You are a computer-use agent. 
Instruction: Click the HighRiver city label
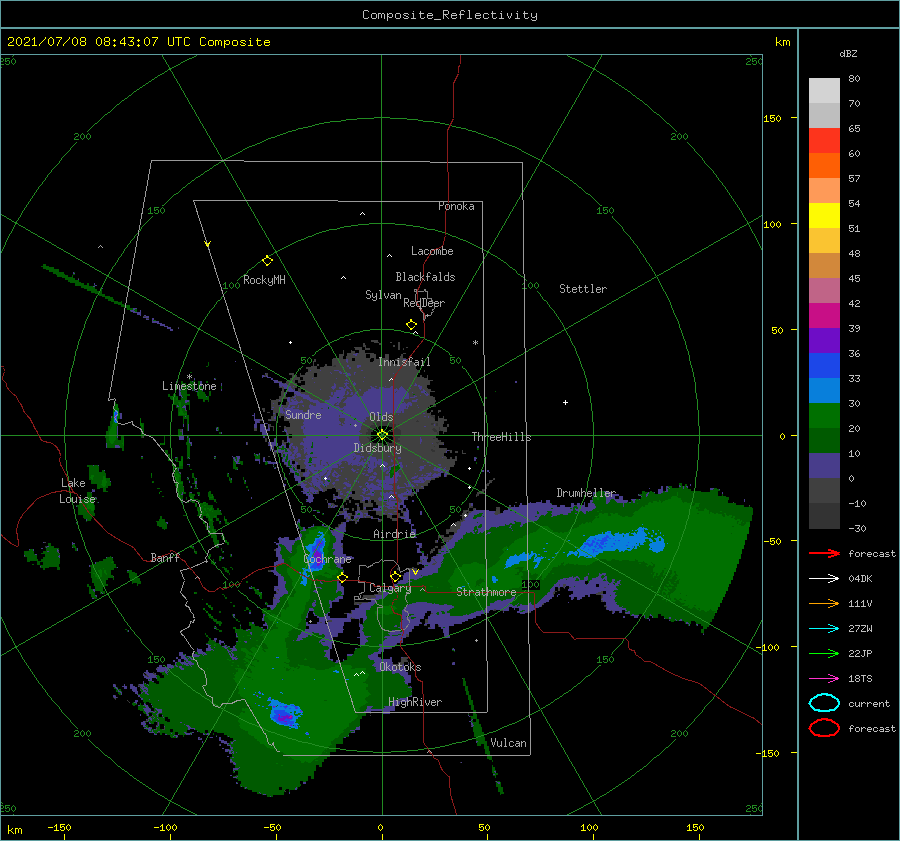coord(415,702)
